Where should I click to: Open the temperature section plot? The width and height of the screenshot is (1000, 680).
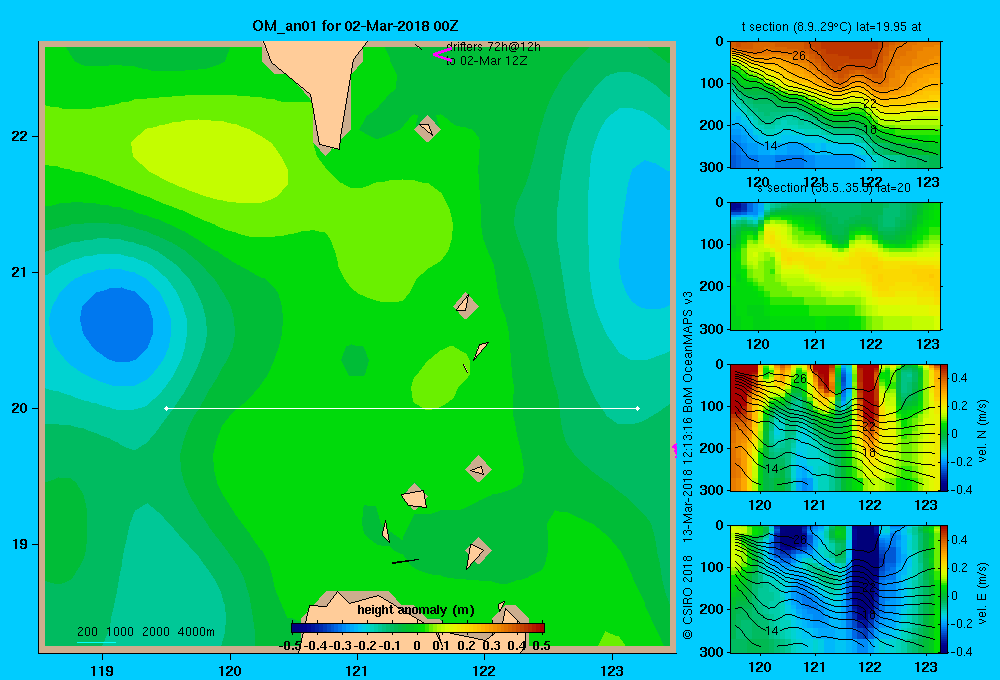835,104
